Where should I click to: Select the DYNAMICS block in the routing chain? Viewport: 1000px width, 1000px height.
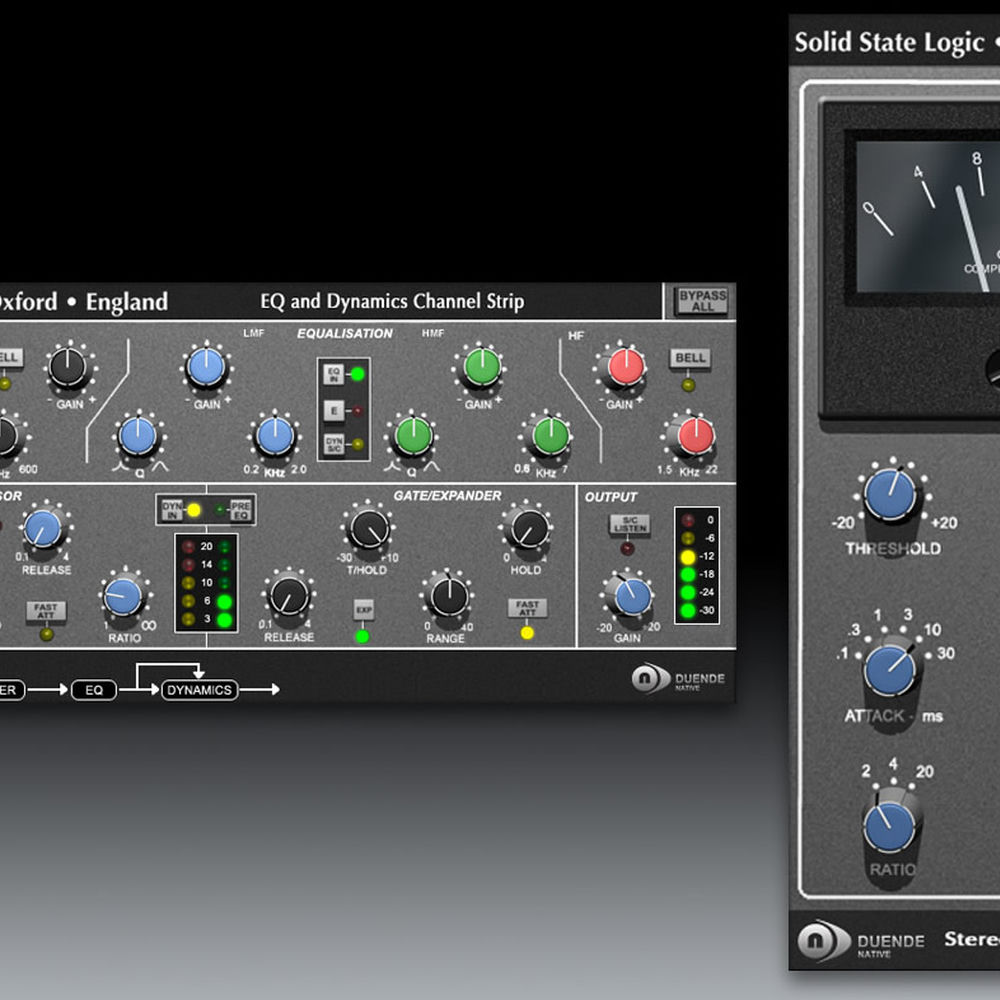coord(200,689)
